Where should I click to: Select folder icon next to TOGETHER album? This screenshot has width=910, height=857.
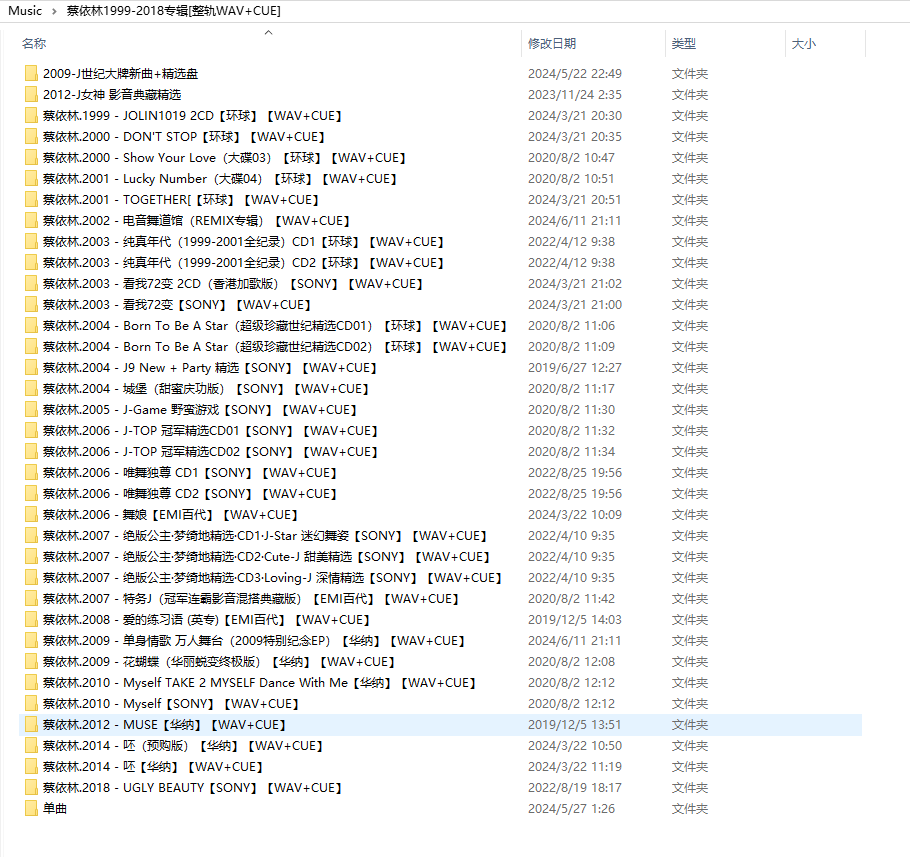pos(31,200)
